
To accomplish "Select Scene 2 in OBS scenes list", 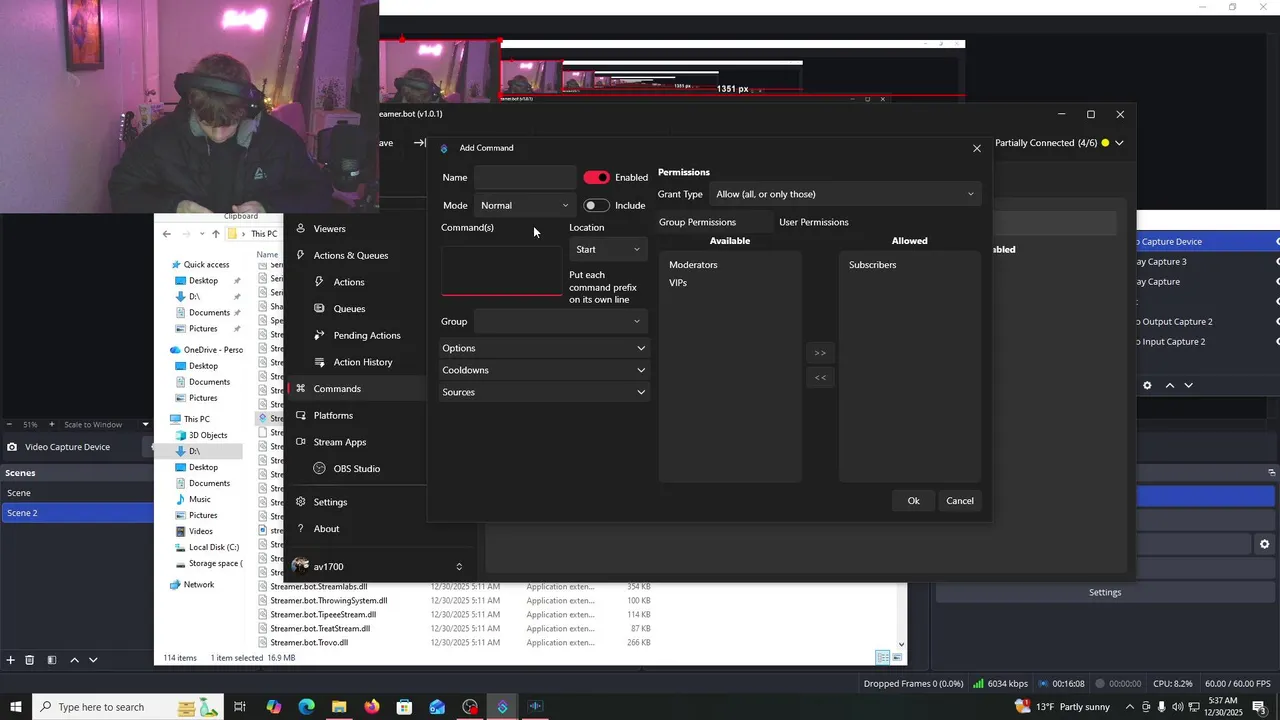I will [77, 513].
